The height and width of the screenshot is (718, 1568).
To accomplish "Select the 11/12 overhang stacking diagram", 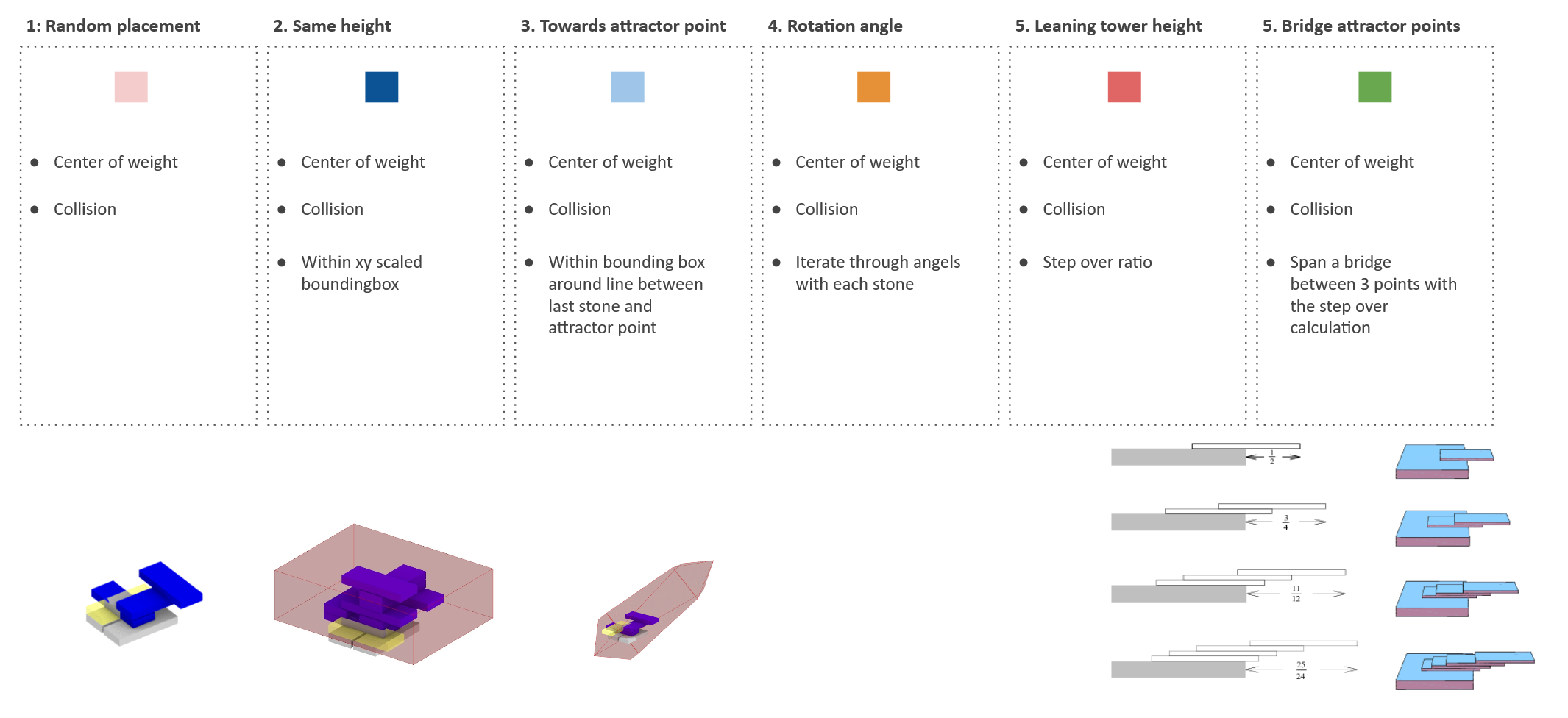I will point(1228,586).
